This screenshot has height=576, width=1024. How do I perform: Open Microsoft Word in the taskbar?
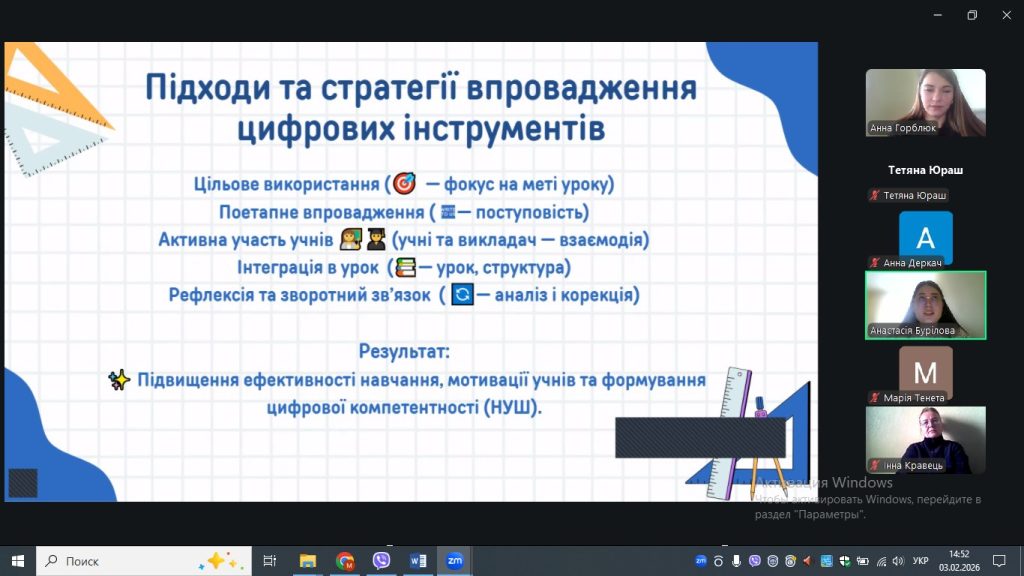coord(418,561)
